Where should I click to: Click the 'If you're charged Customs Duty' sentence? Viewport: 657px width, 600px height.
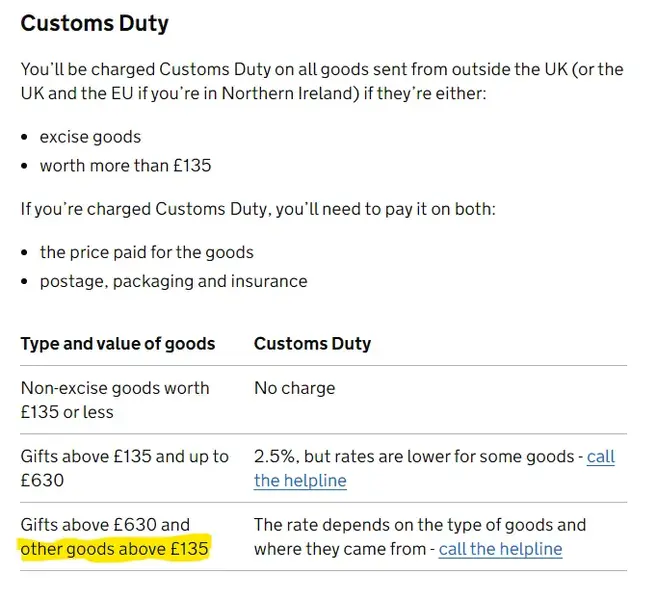(x=258, y=209)
